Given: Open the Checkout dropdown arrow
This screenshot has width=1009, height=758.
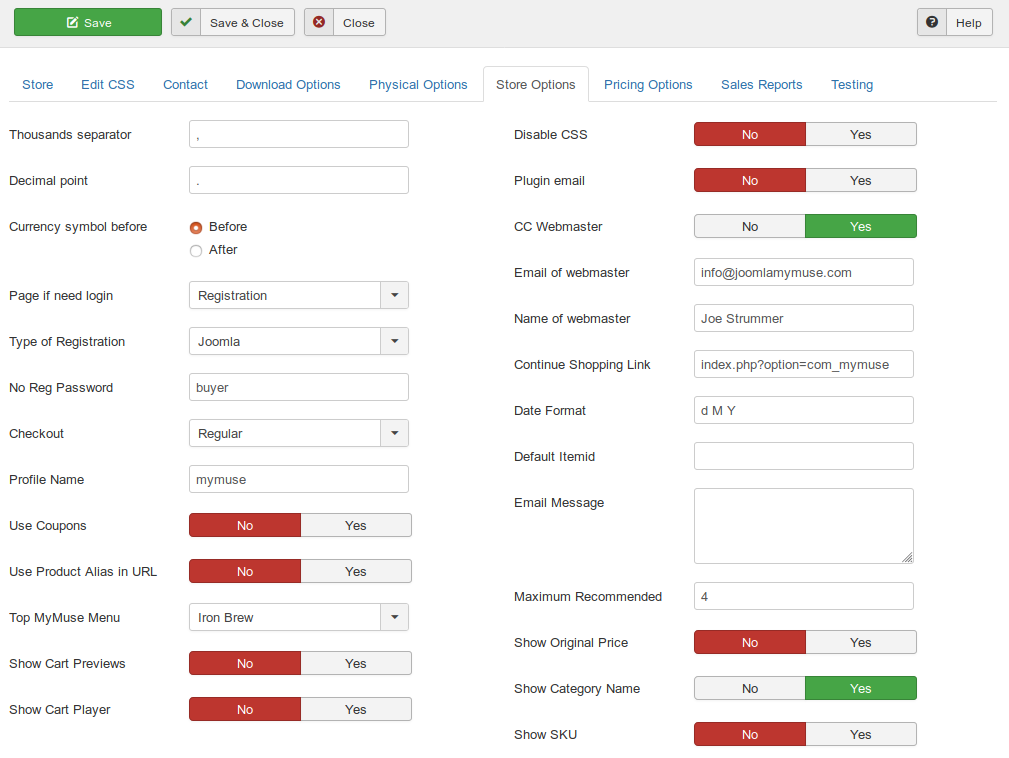Looking at the screenshot, I should (x=394, y=434).
